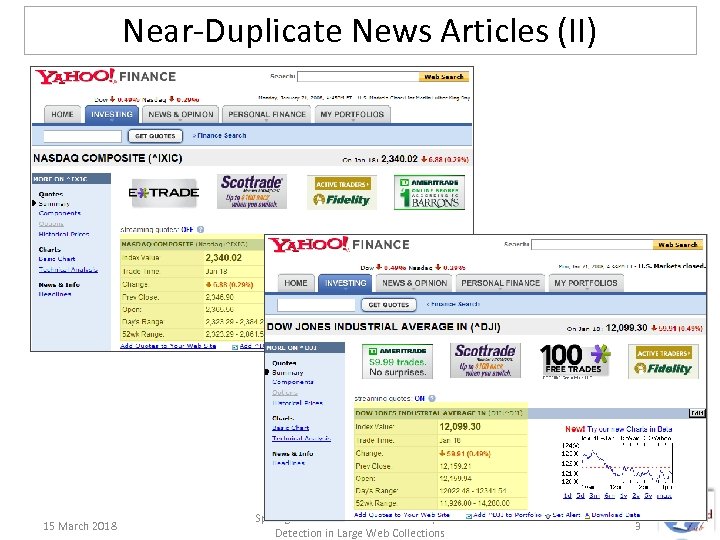Open the MY PORTFOLIOS tab in the Dow Jones page
Viewport: 720px width, 540px height.
click(x=585, y=283)
